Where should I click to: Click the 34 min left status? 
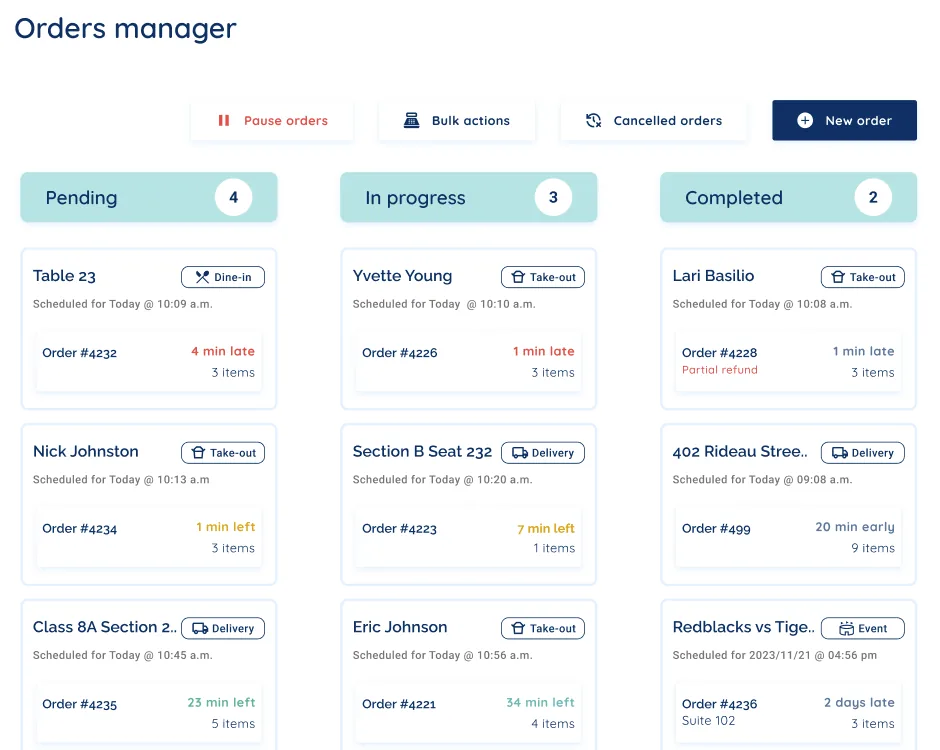540,703
